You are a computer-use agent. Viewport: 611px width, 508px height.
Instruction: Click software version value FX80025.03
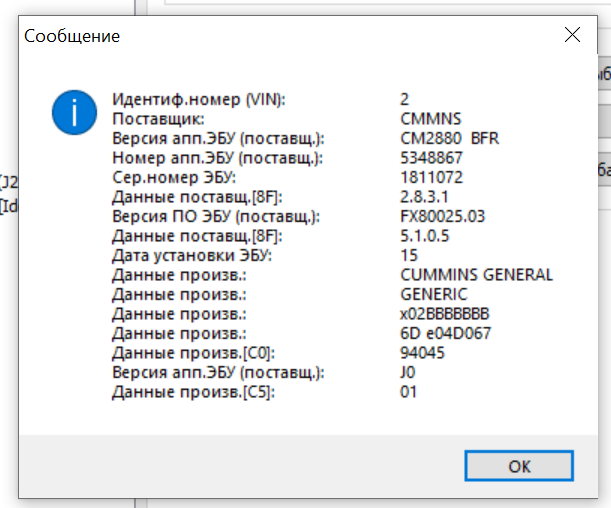pyautogui.click(x=442, y=216)
